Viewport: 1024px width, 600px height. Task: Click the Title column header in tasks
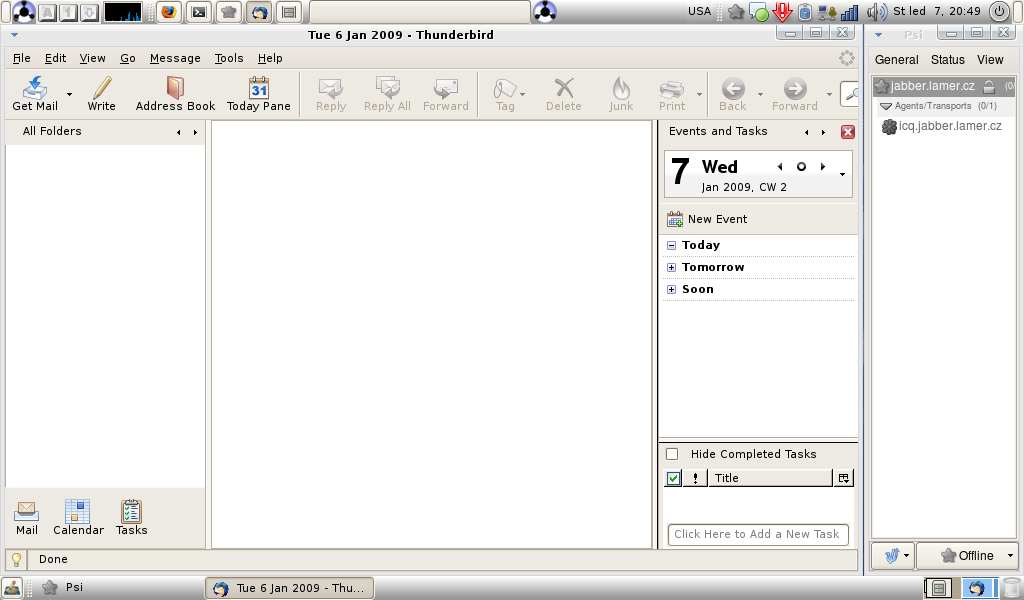pyautogui.click(x=771, y=478)
